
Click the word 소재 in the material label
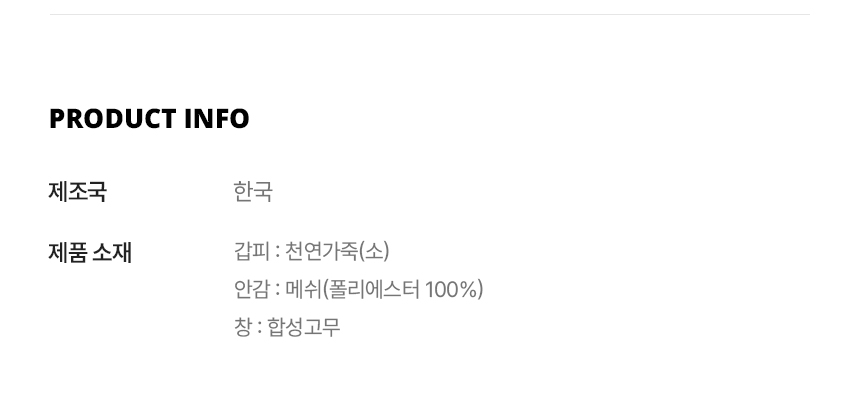click(112, 252)
